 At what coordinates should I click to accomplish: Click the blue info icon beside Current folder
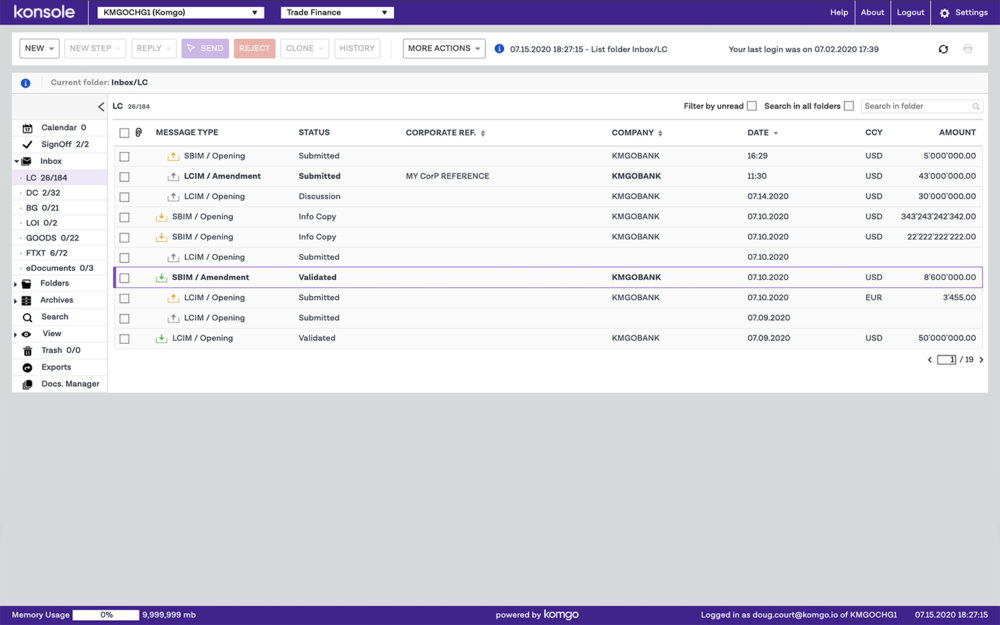[x=25, y=83]
